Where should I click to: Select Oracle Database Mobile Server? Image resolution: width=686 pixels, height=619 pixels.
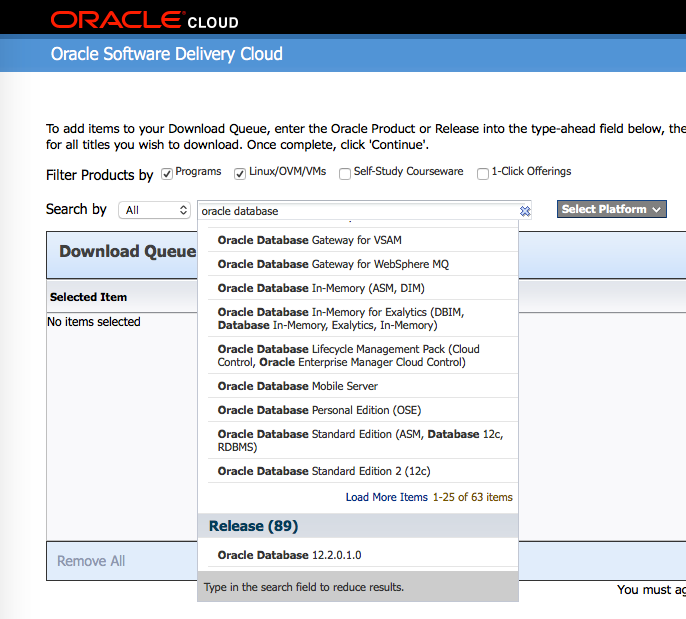pyautogui.click(x=362, y=386)
